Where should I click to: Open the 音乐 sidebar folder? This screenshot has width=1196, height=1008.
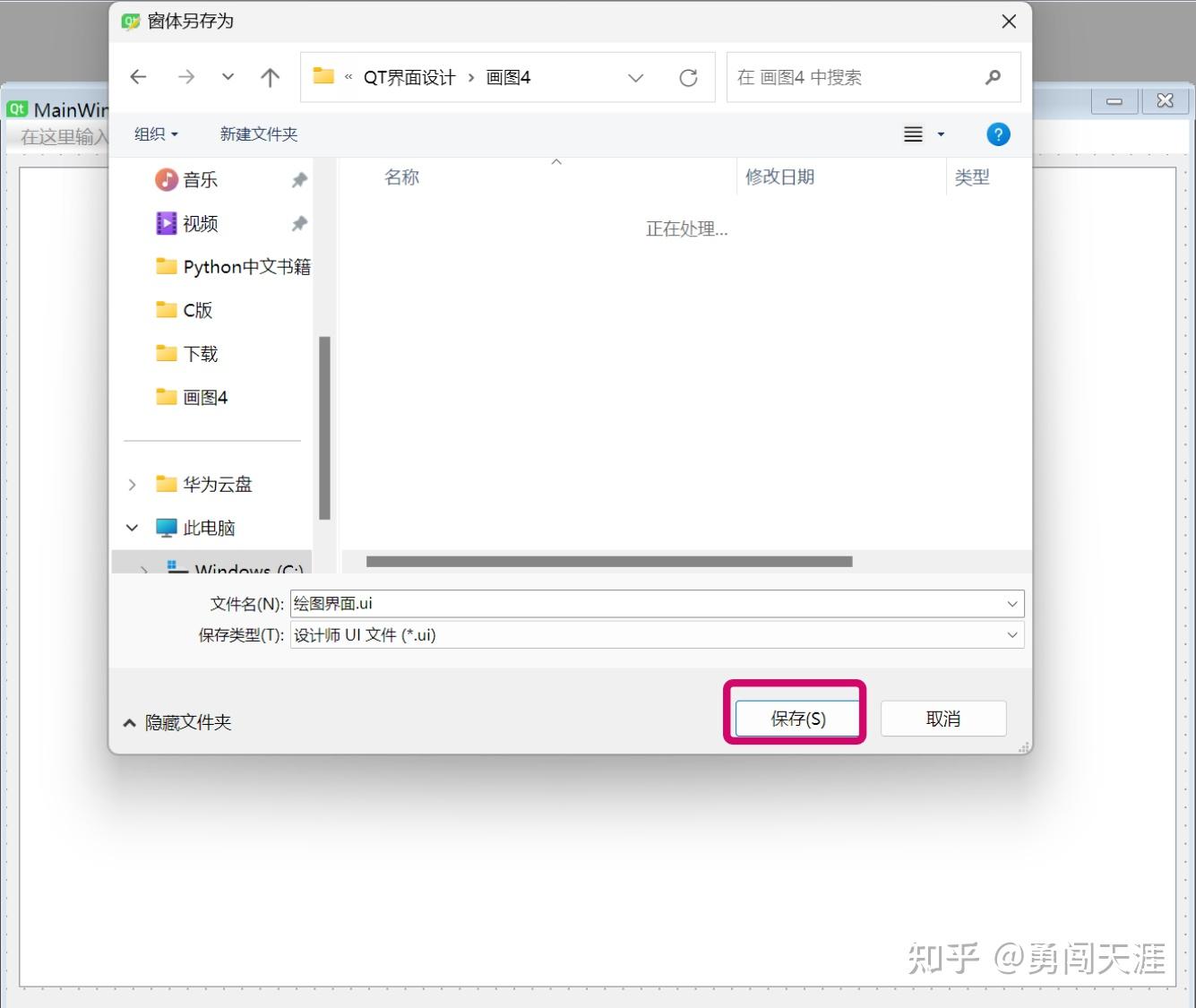tap(201, 179)
